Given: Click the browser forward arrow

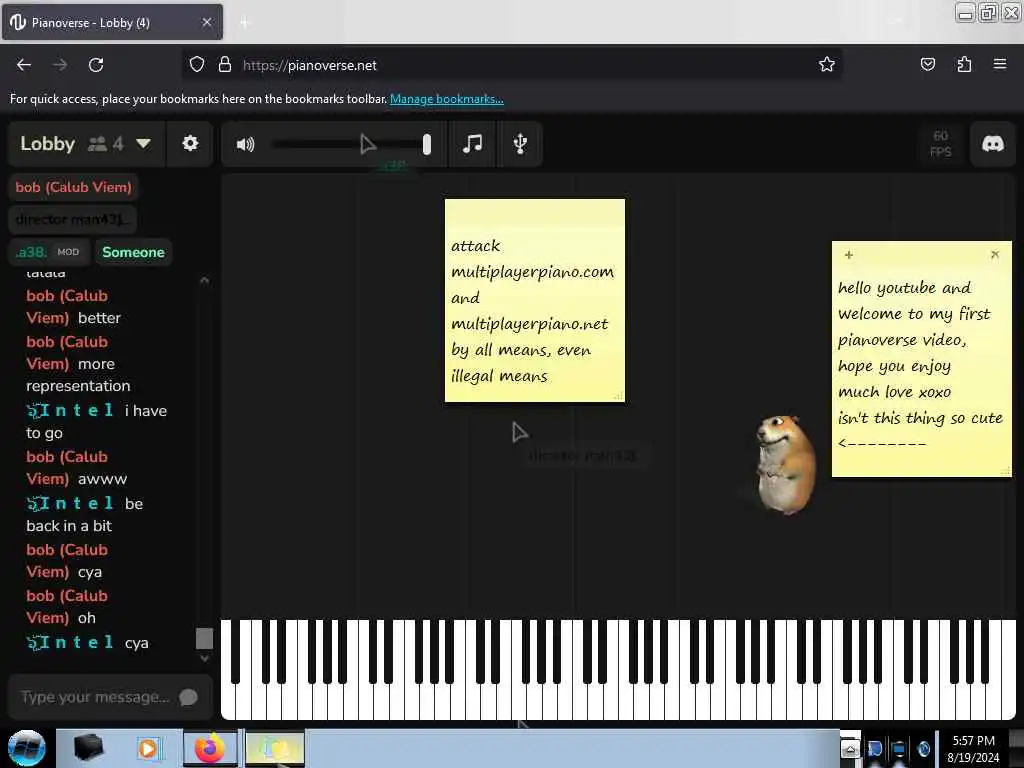Looking at the screenshot, I should (x=60, y=65).
